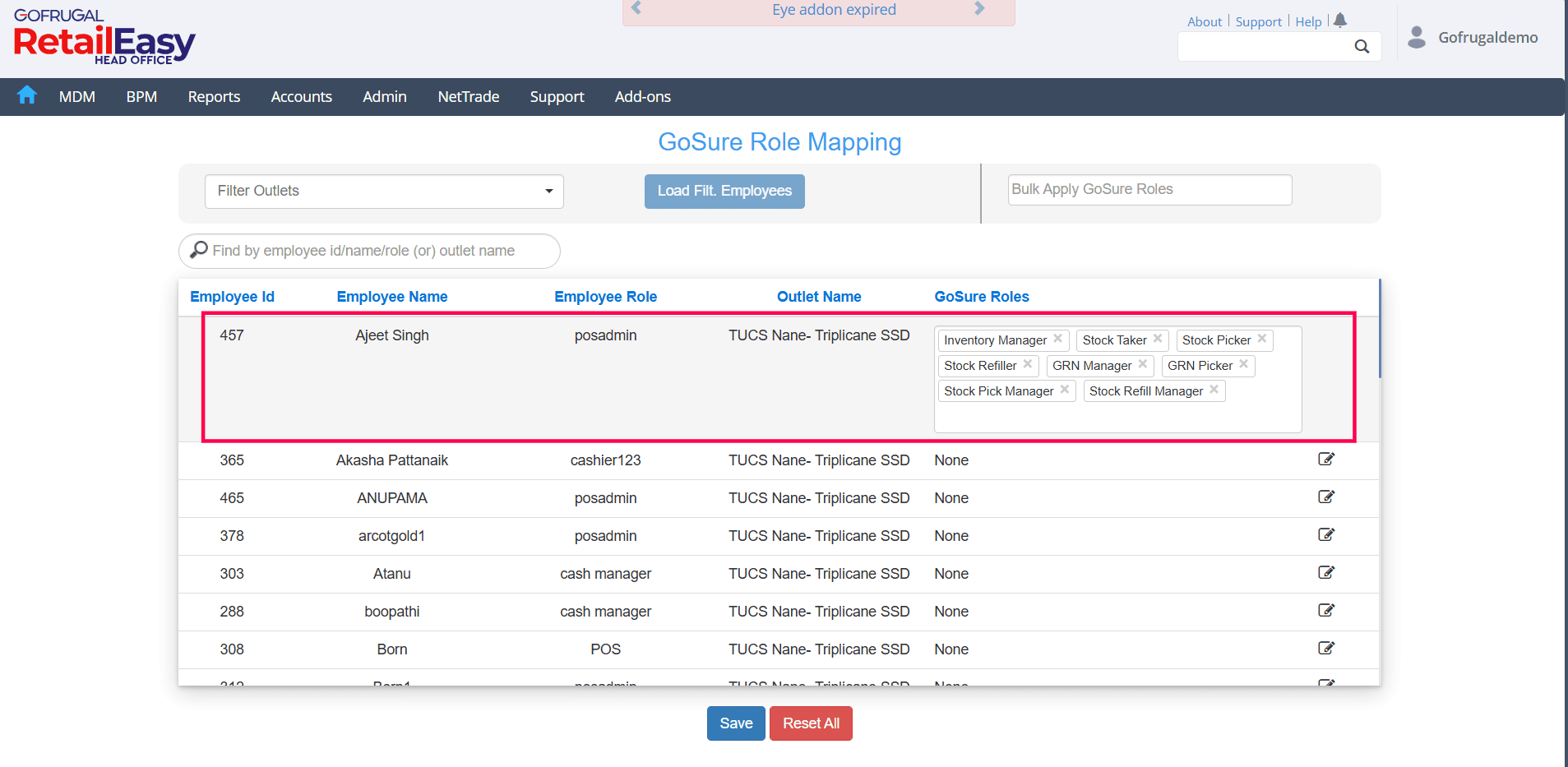The width and height of the screenshot is (1568, 767).
Task: Click the employee search input field
Action: 370,251
